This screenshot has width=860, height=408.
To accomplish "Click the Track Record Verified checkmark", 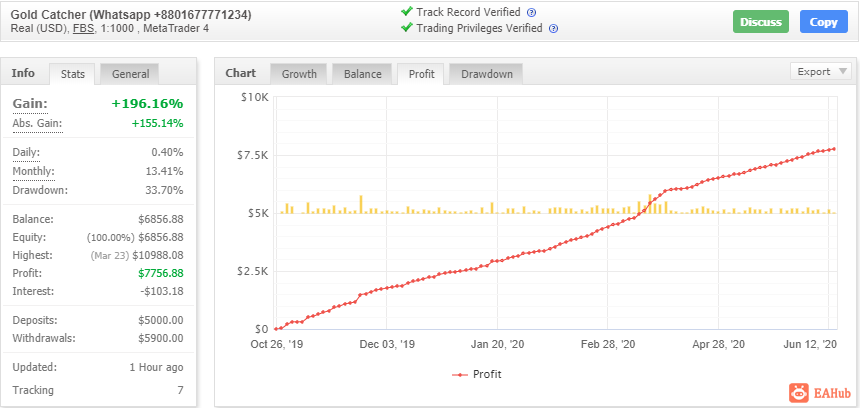I will tap(406, 12).
